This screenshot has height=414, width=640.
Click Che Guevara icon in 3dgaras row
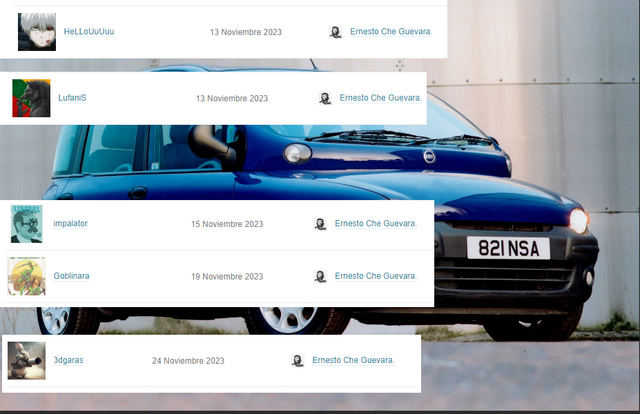point(298,361)
